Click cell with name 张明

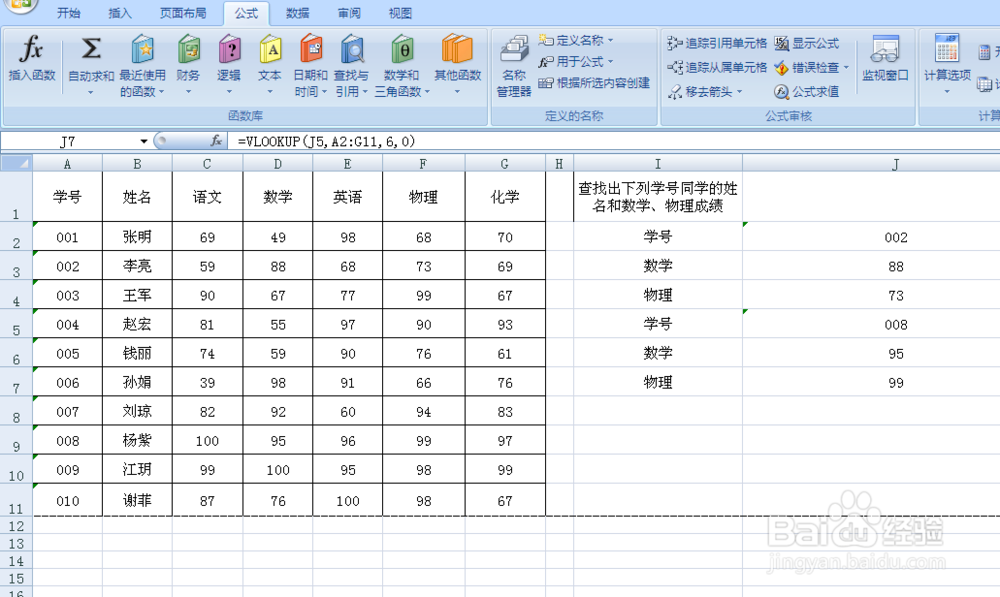point(137,237)
